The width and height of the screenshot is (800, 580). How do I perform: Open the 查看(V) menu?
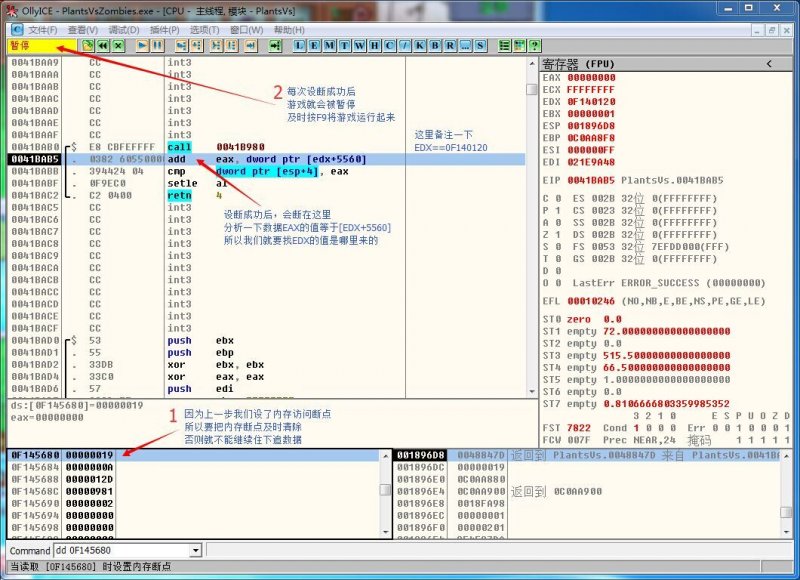(x=83, y=30)
